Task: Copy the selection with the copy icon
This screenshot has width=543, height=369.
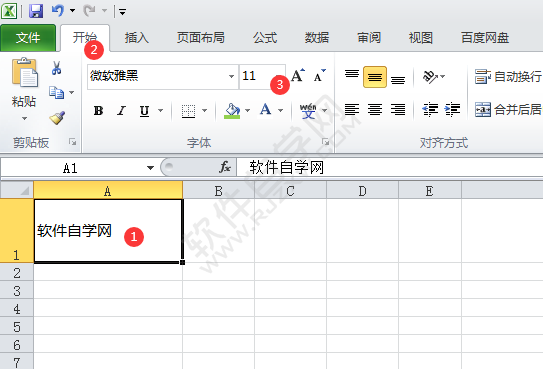Action: pyautogui.click(x=56, y=92)
